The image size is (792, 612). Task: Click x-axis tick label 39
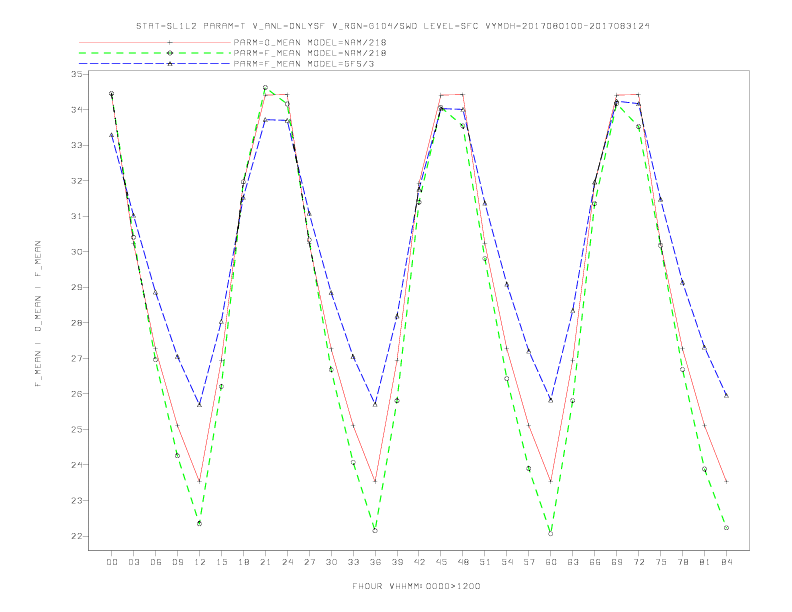point(397,562)
